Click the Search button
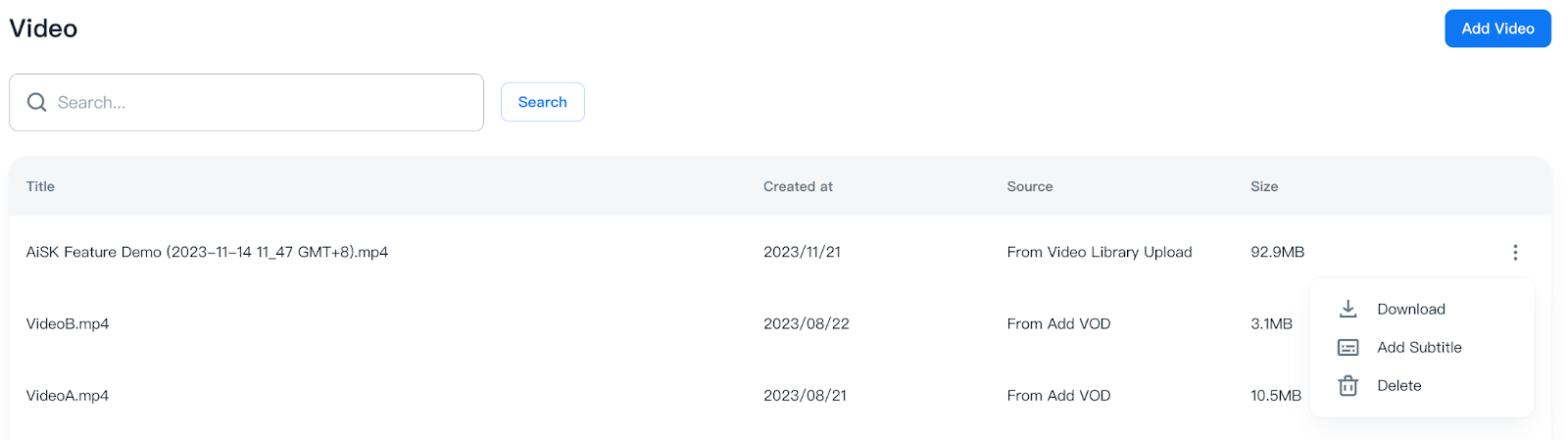 [x=542, y=102]
